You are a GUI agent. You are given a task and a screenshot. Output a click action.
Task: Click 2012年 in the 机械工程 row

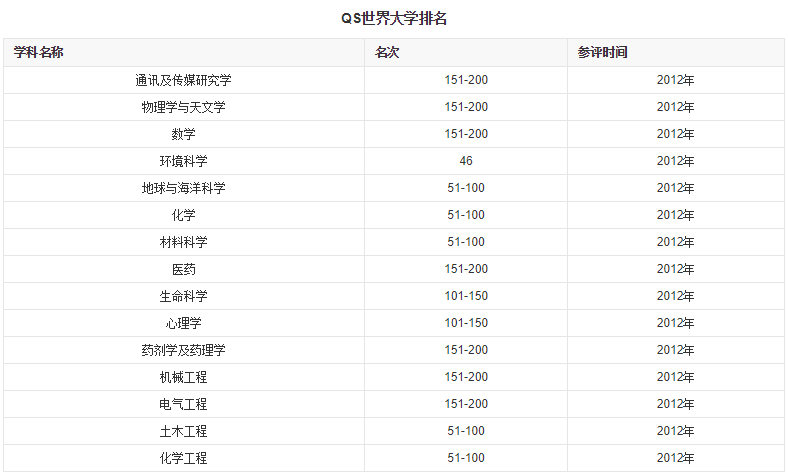point(675,377)
